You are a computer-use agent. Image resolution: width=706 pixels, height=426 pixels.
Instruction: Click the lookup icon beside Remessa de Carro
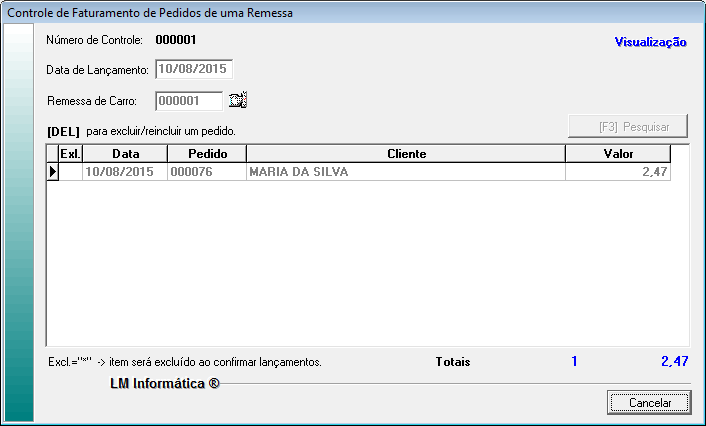237,100
